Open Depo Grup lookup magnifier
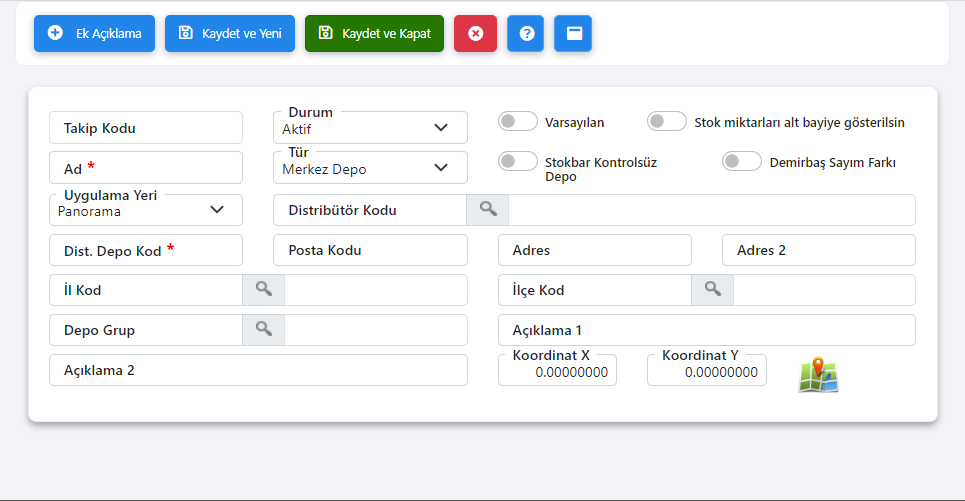The height and width of the screenshot is (501, 965). [263, 330]
